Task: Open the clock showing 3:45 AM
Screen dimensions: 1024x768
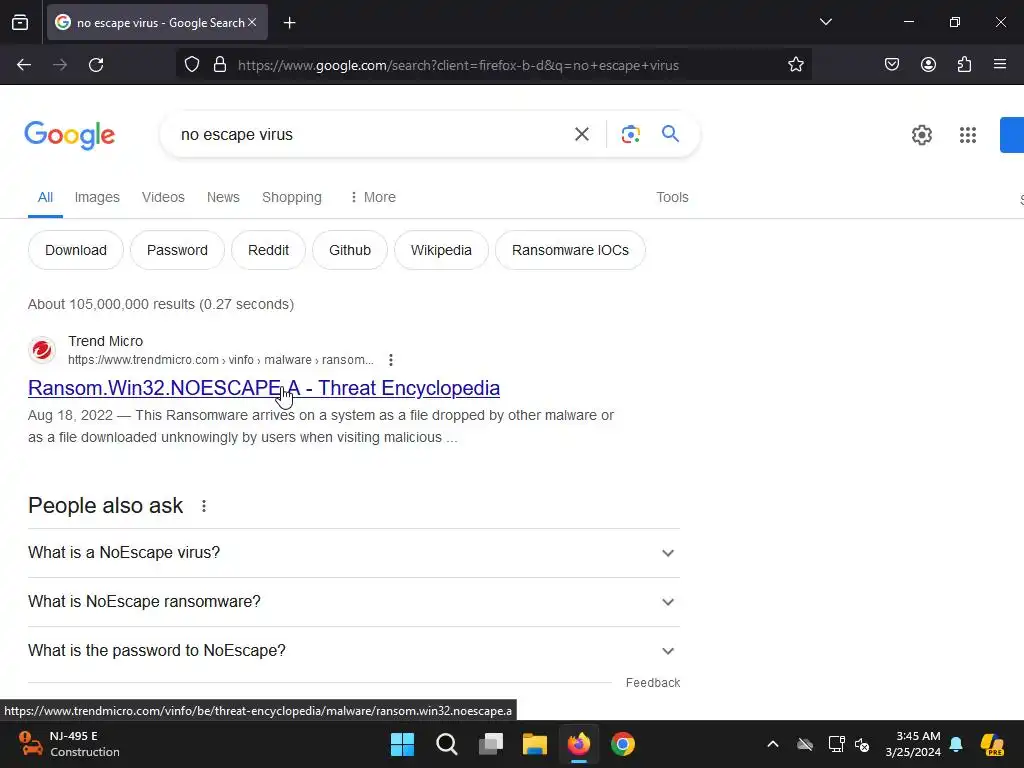Action: tap(913, 744)
